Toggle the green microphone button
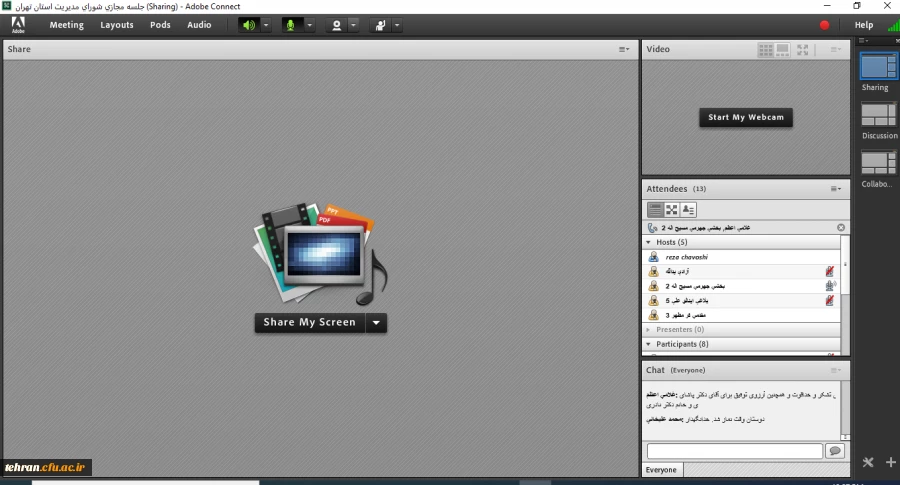The width and height of the screenshot is (900, 485). click(292, 25)
